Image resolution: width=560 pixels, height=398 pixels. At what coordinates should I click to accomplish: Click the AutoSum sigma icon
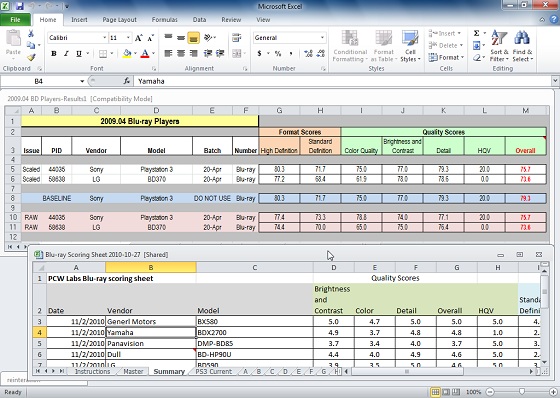[x=476, y=33]
